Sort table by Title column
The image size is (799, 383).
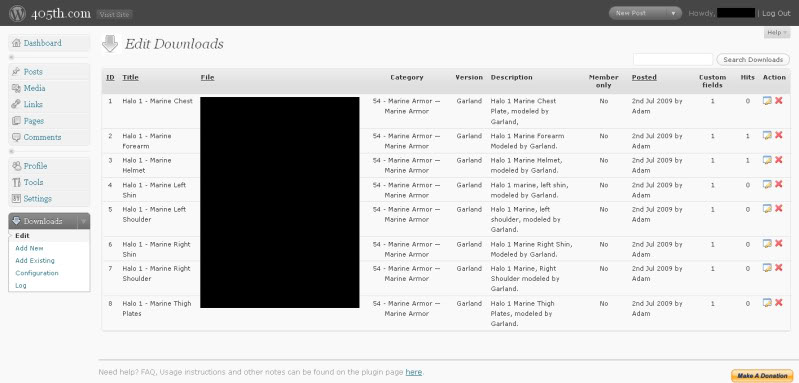pyautogui.click(x=130, y=77)
